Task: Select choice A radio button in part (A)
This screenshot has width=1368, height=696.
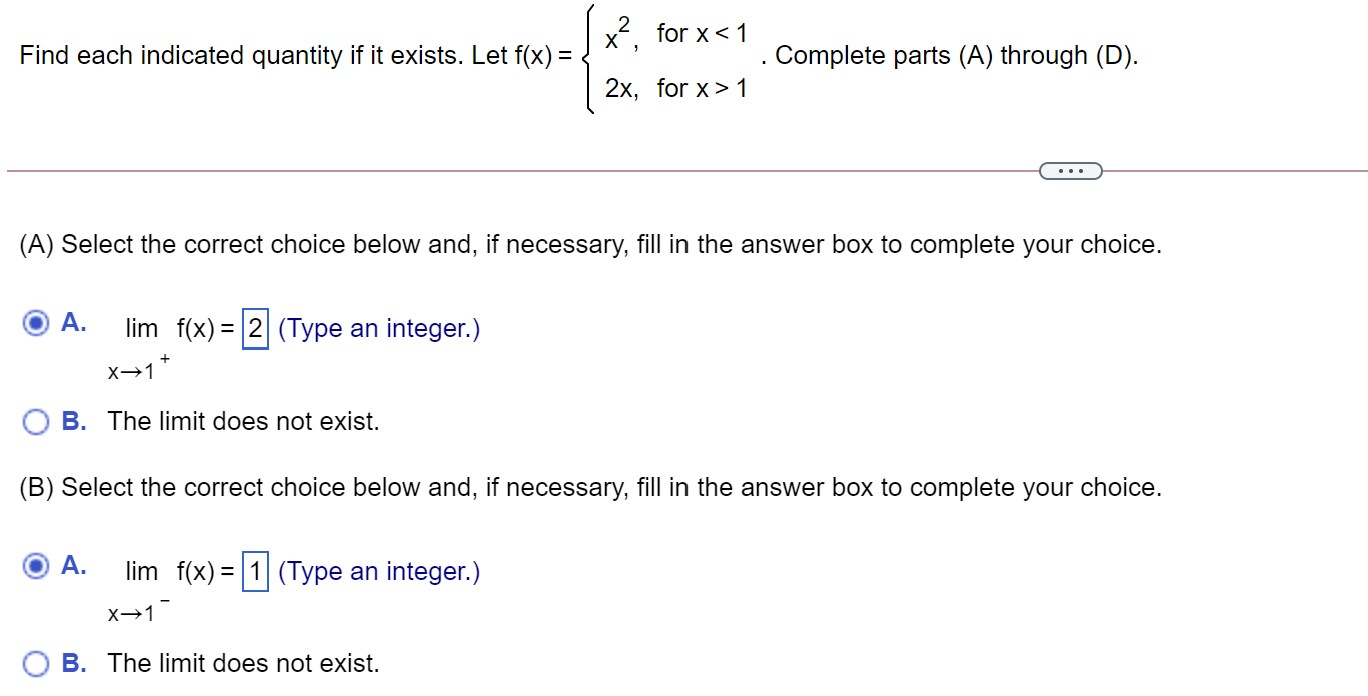Action: 36,322
